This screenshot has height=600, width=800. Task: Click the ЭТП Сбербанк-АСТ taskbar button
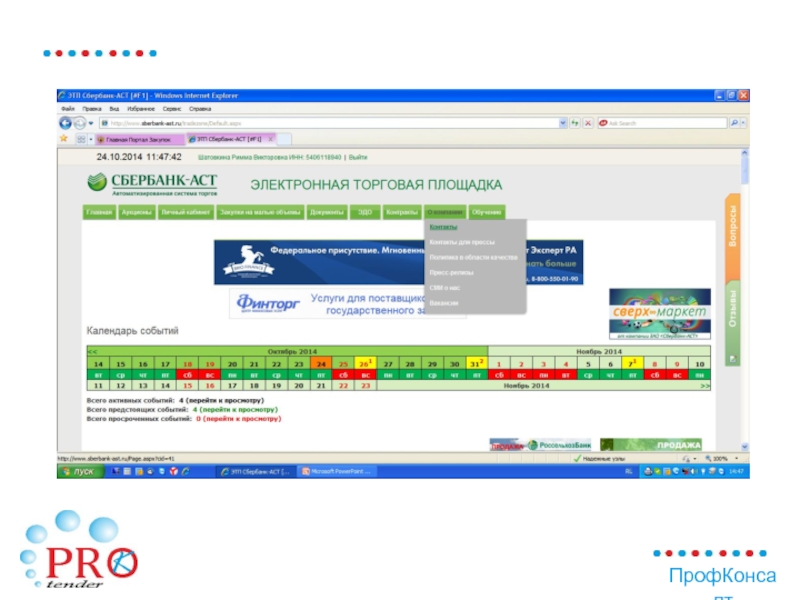(x=257, y=471)
